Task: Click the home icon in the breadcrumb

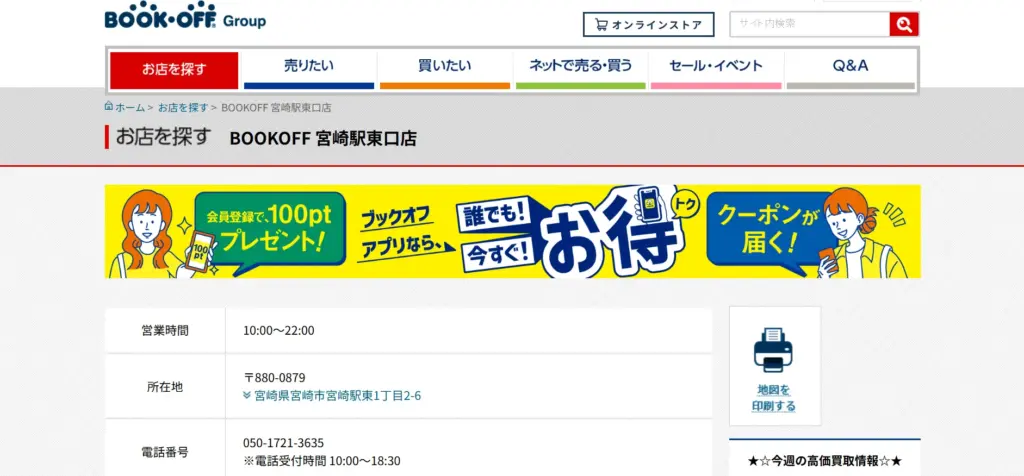Action: tap(109, 106)
